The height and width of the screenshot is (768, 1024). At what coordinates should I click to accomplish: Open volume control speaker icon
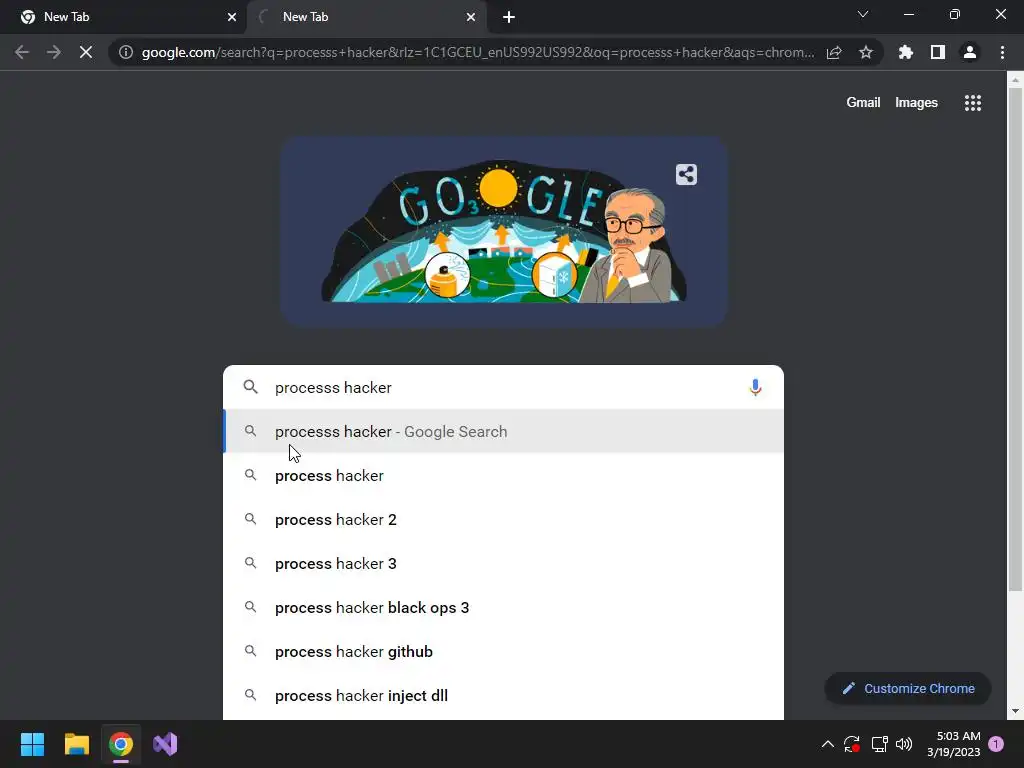coord(904,744)
